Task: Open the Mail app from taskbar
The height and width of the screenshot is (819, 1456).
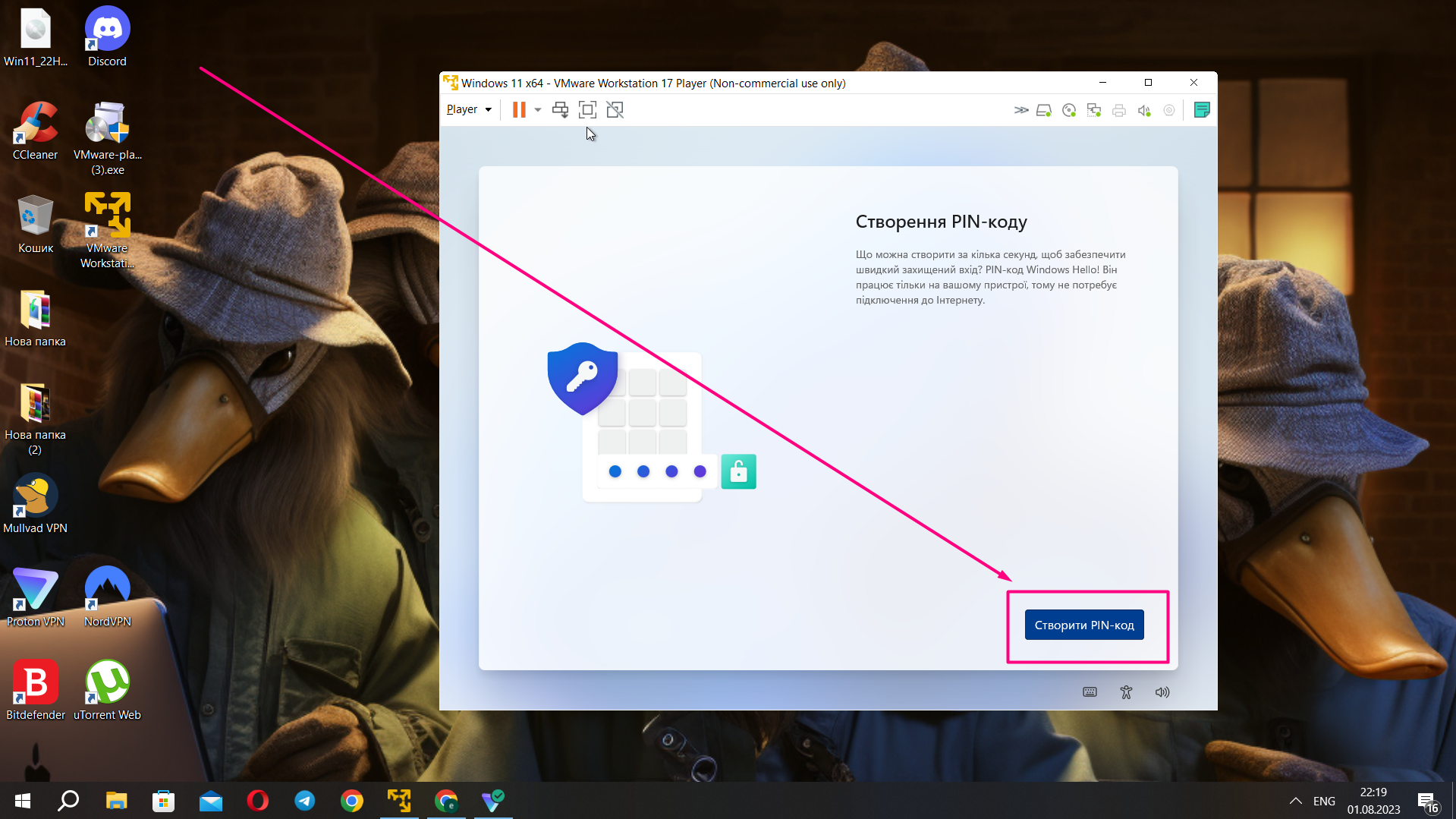Action: click(x=211, y=801)
